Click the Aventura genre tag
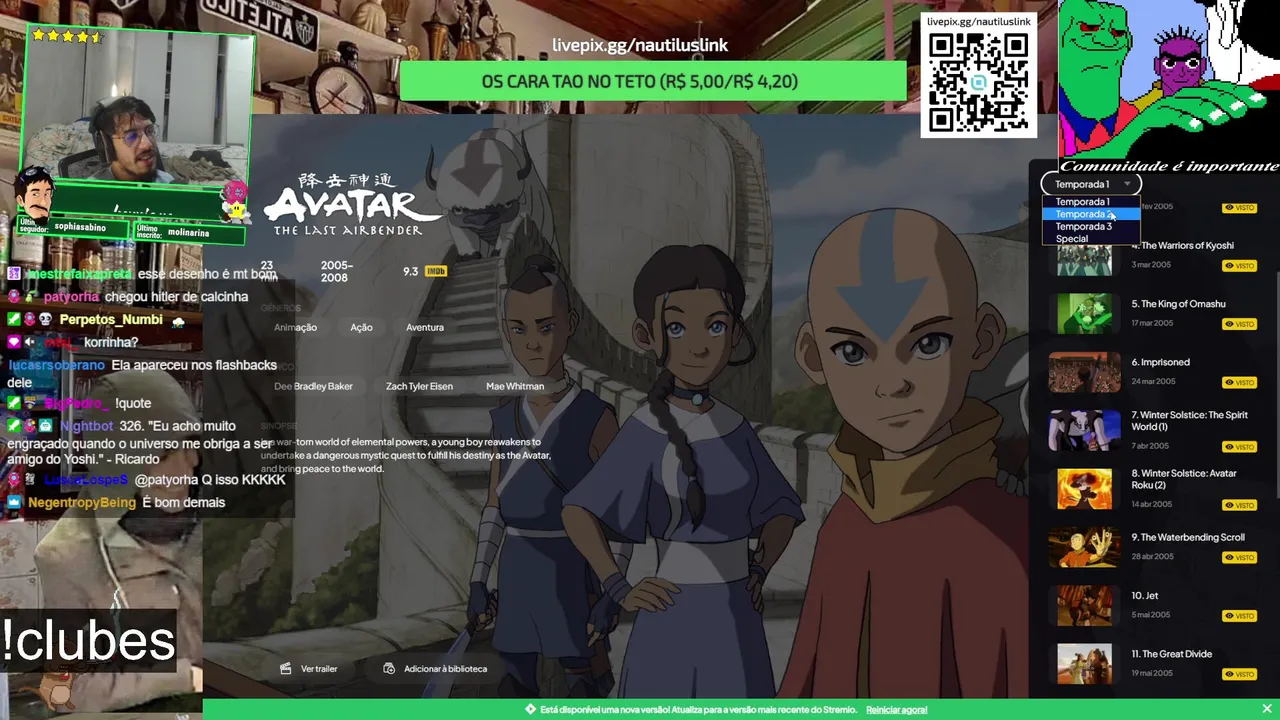 425,327
